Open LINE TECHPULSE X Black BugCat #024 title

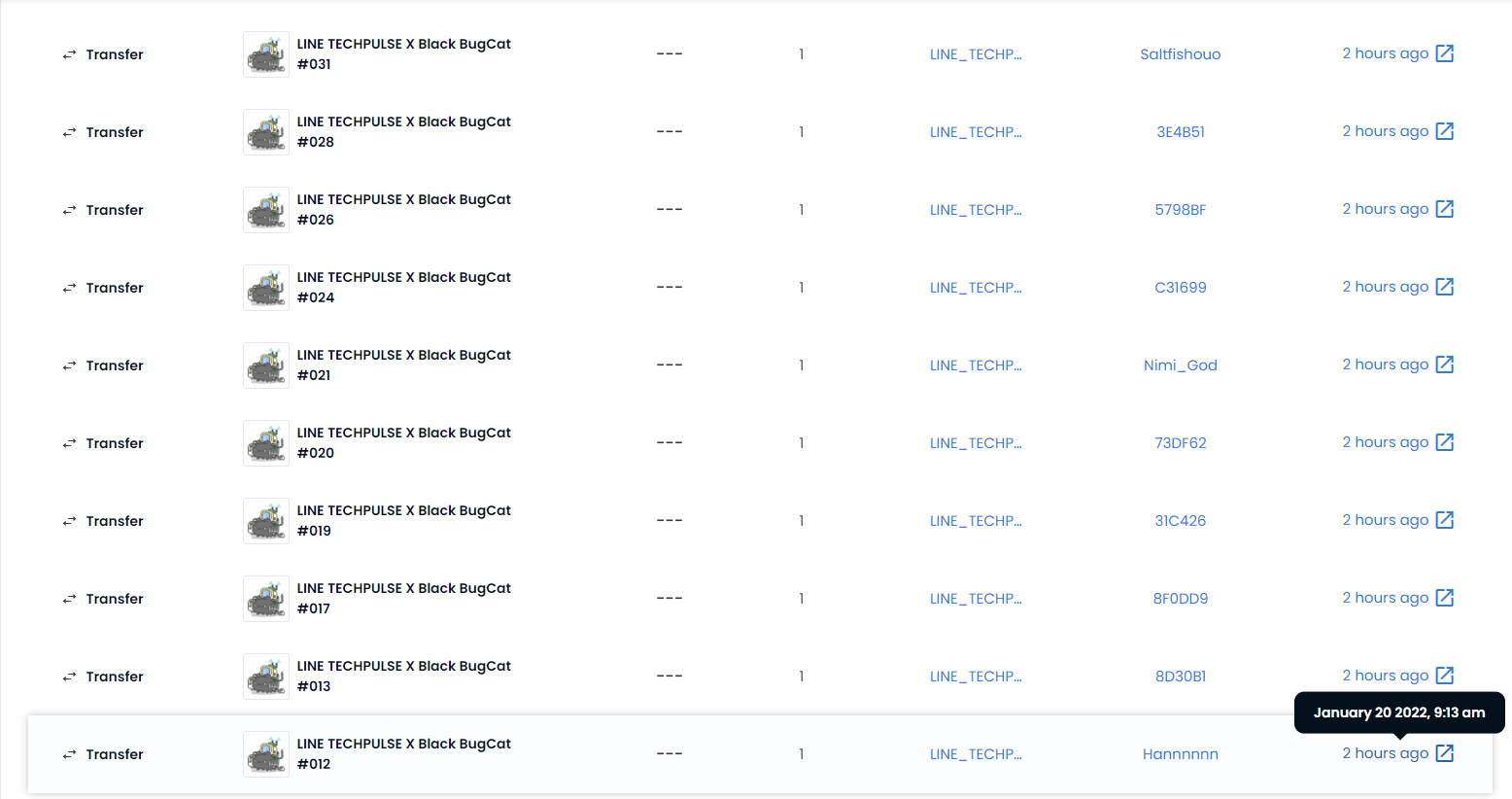(404, 287)
